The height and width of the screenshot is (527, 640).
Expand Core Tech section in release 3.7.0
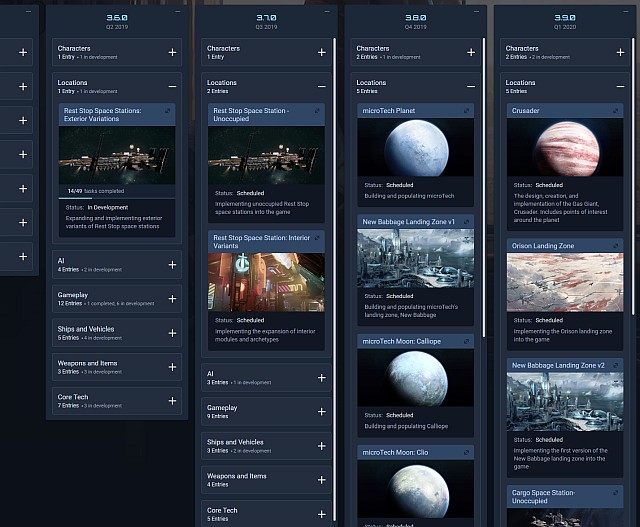pyautogui.click(x=322, y=514)
